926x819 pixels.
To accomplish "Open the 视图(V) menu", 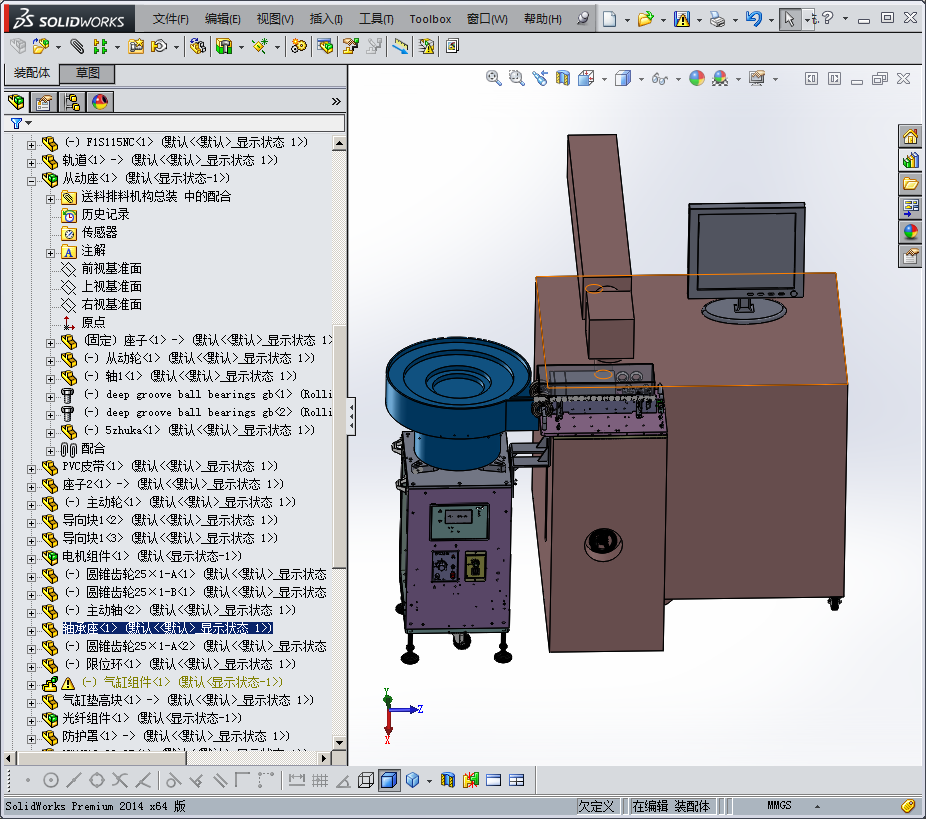I will 275,19.
